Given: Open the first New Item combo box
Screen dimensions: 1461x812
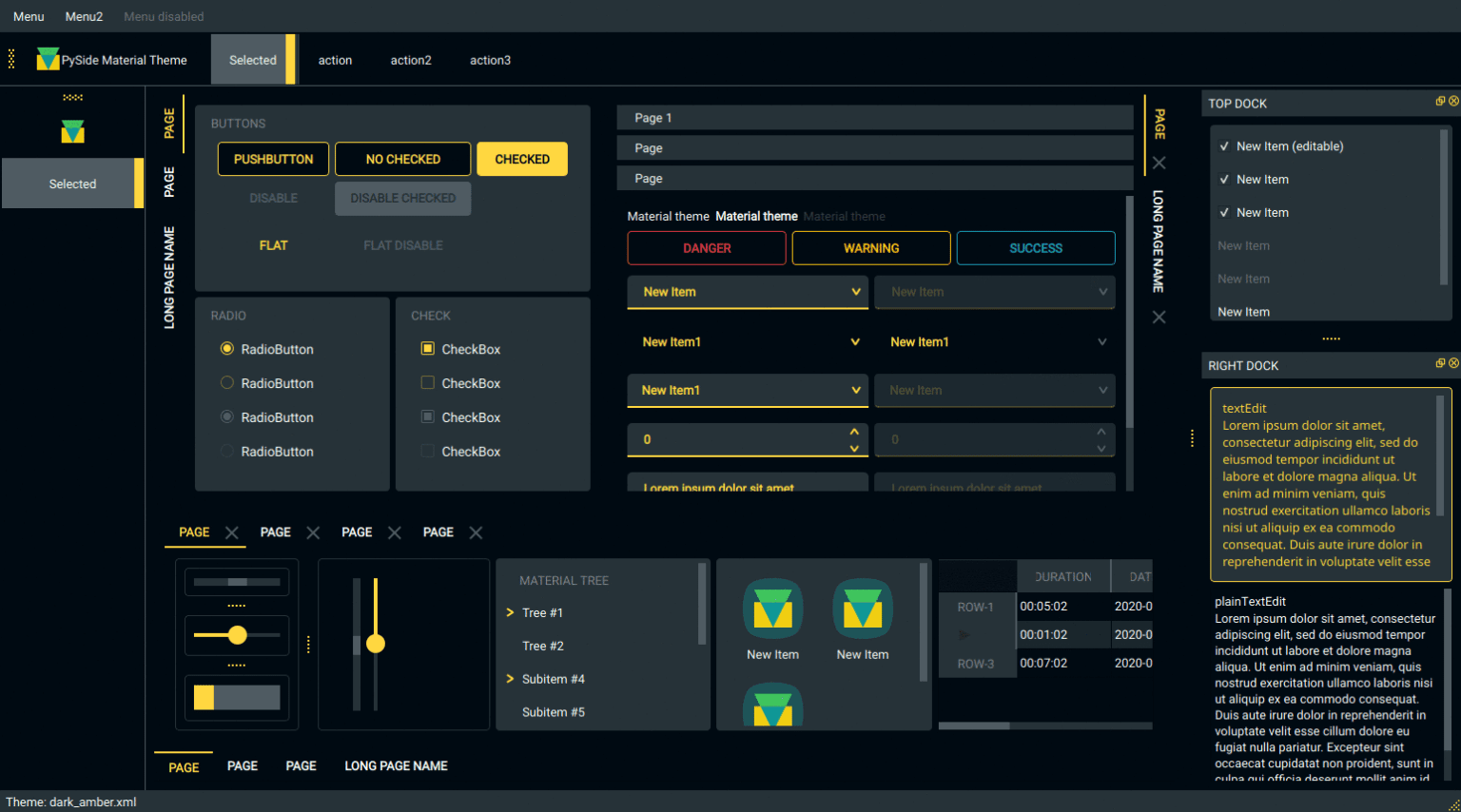Looking at the screenshot, I should click(x=748, y=292).
